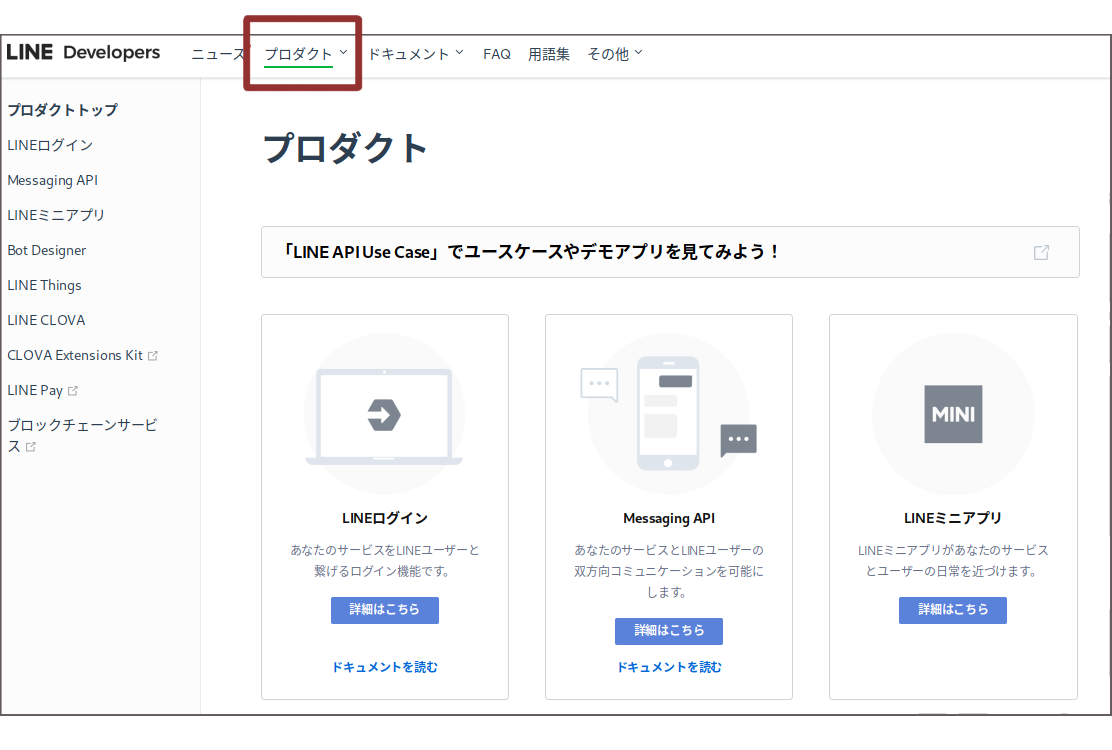
Task: Click 用語集 in the navigation bar
Action: point(549,54)
